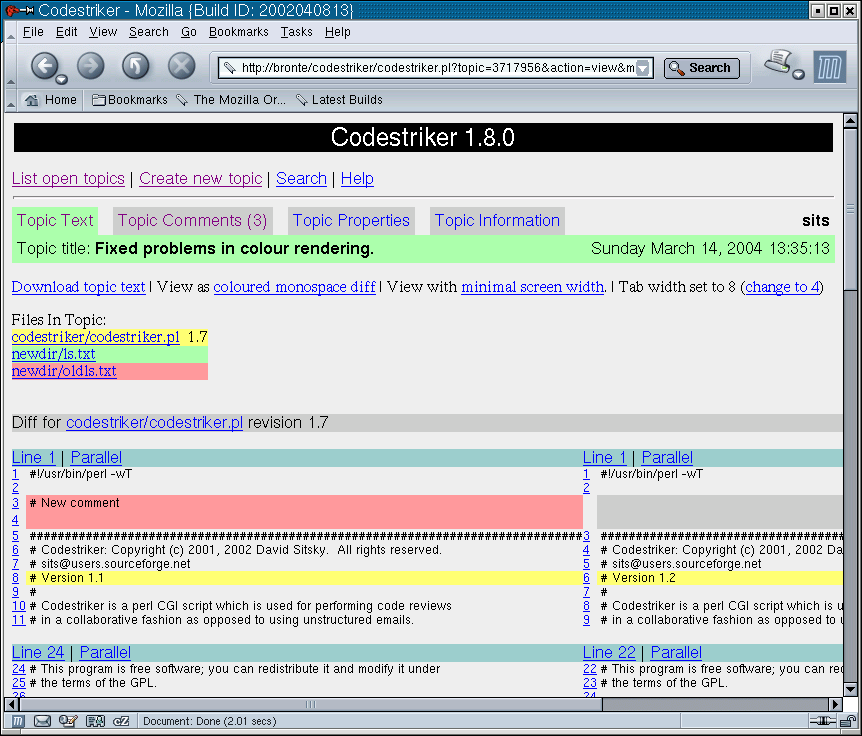Open the Topic Properties tab
The image size is (862, 736).
351,221
